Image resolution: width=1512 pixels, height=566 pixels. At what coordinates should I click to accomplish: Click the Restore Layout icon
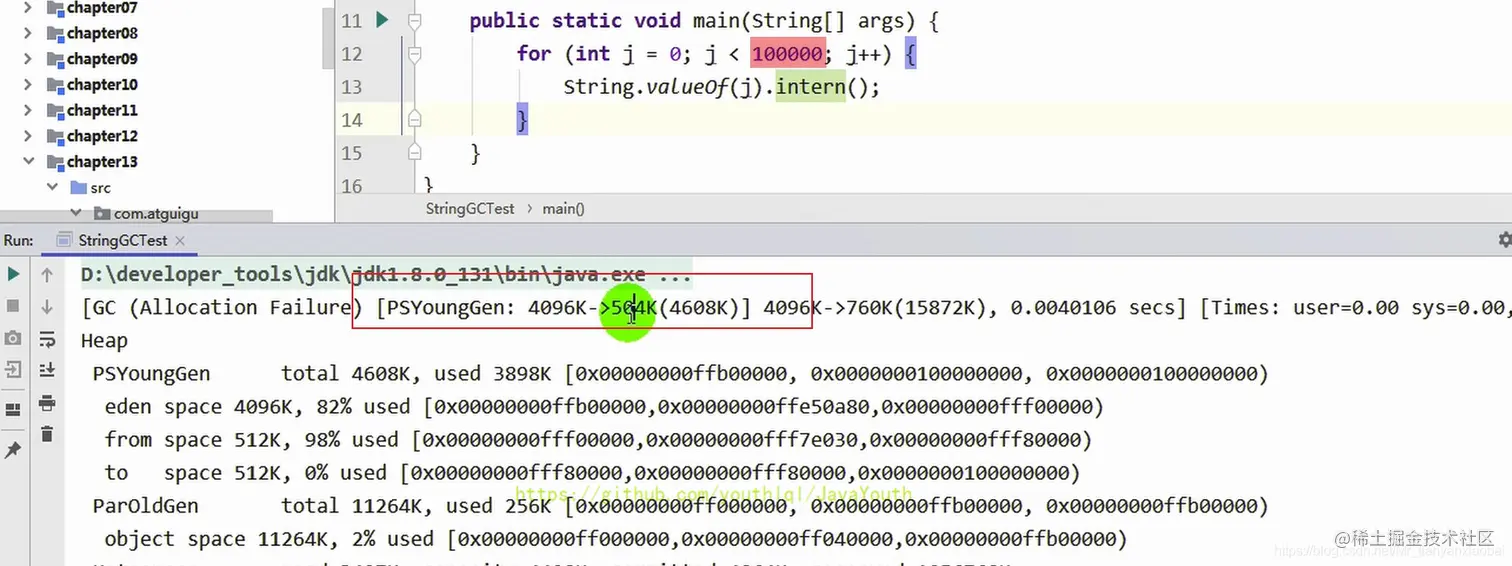point(13,410)
